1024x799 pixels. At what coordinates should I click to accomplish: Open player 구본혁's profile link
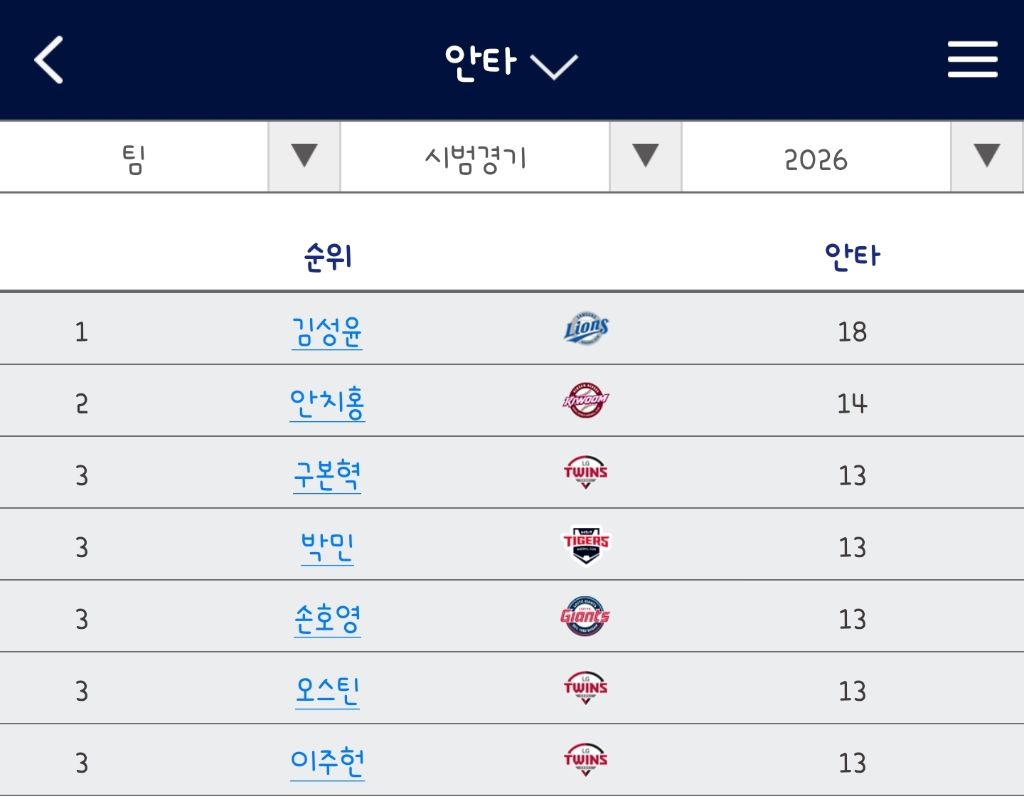(x=327, y=476)
